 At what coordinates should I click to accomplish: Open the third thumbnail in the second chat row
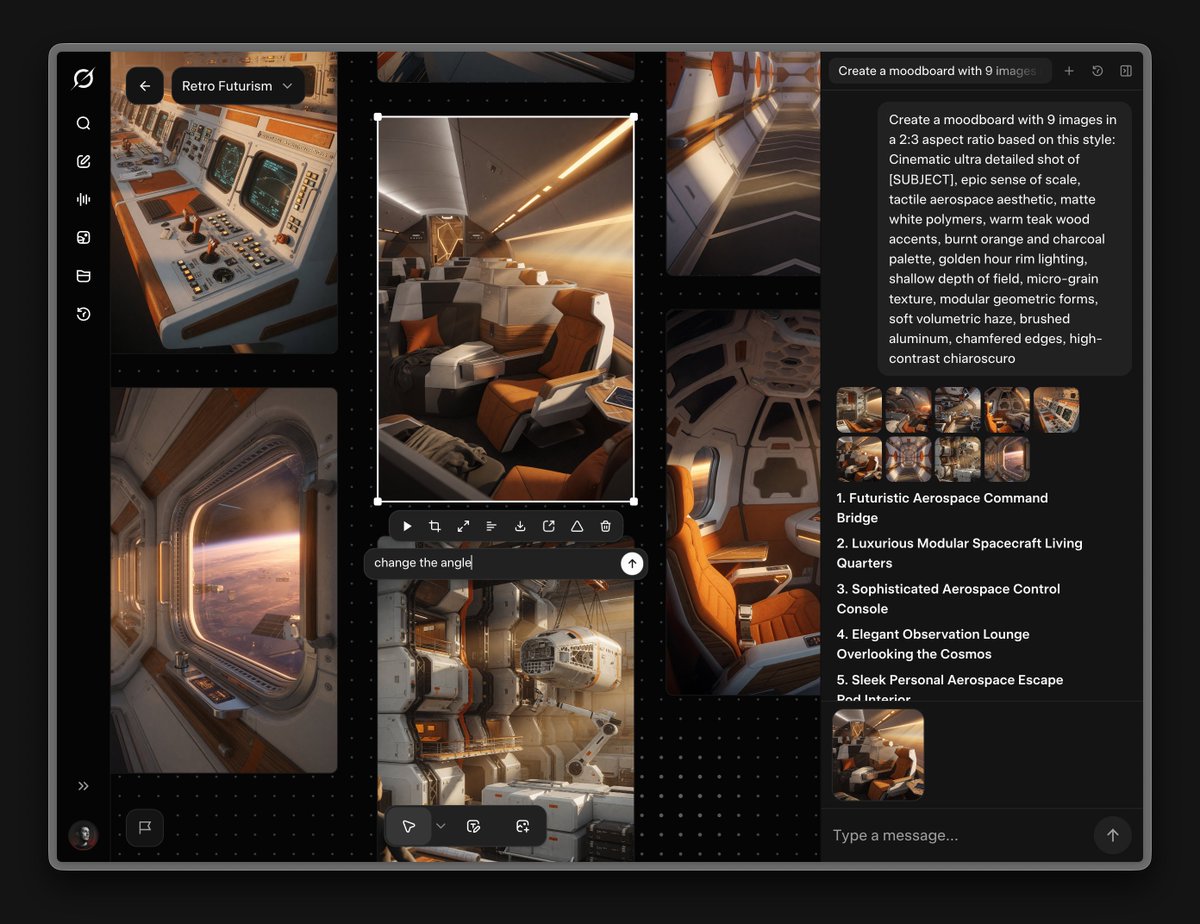coord(957,459)
